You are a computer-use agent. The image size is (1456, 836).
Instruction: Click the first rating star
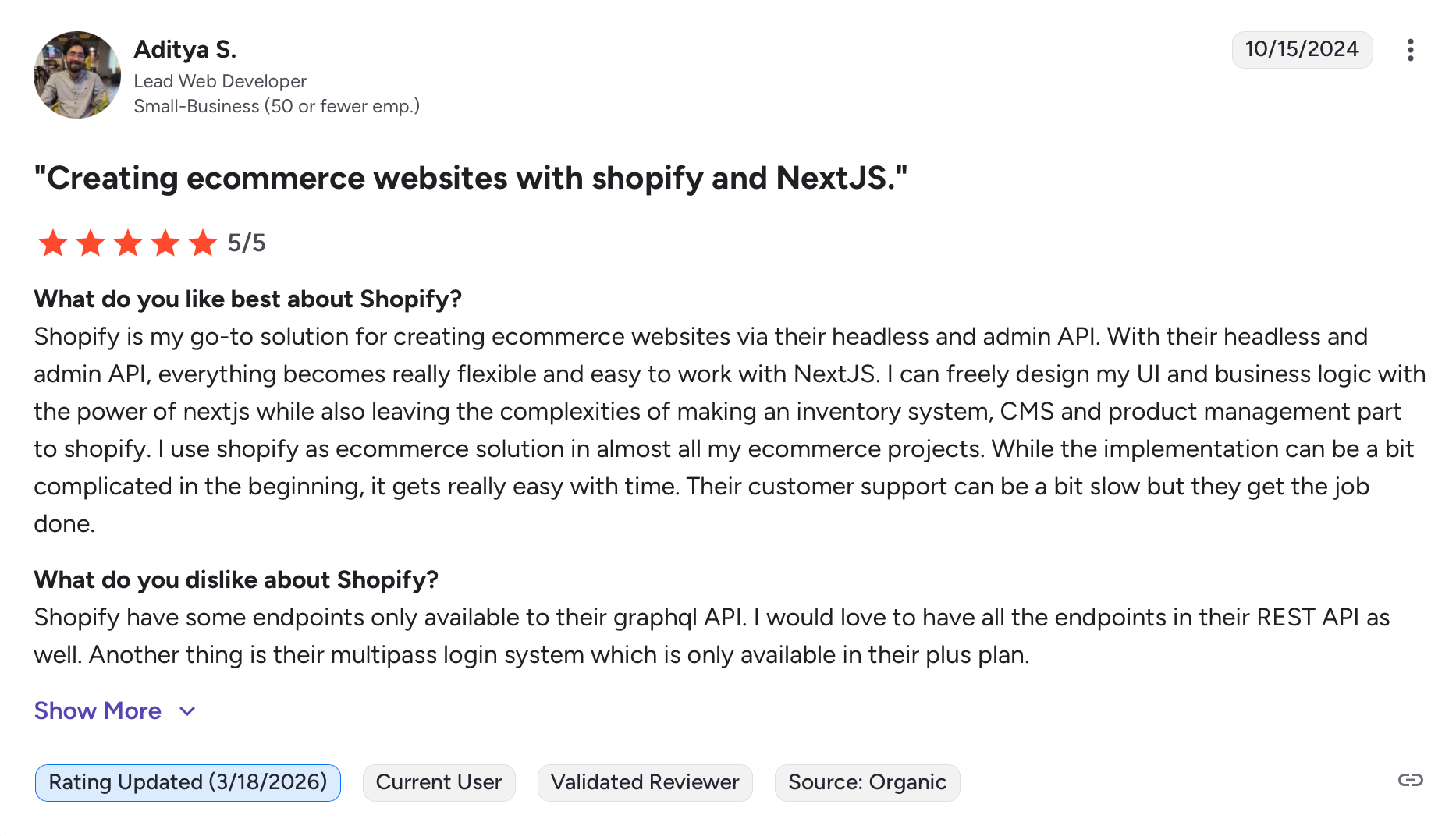point(53,243)
